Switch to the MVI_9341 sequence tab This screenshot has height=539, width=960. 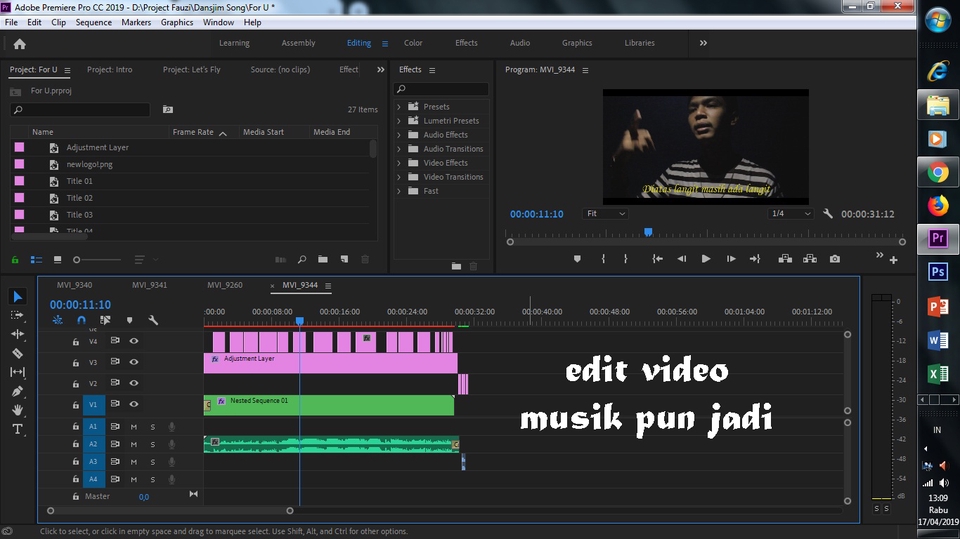pos(149,285)
